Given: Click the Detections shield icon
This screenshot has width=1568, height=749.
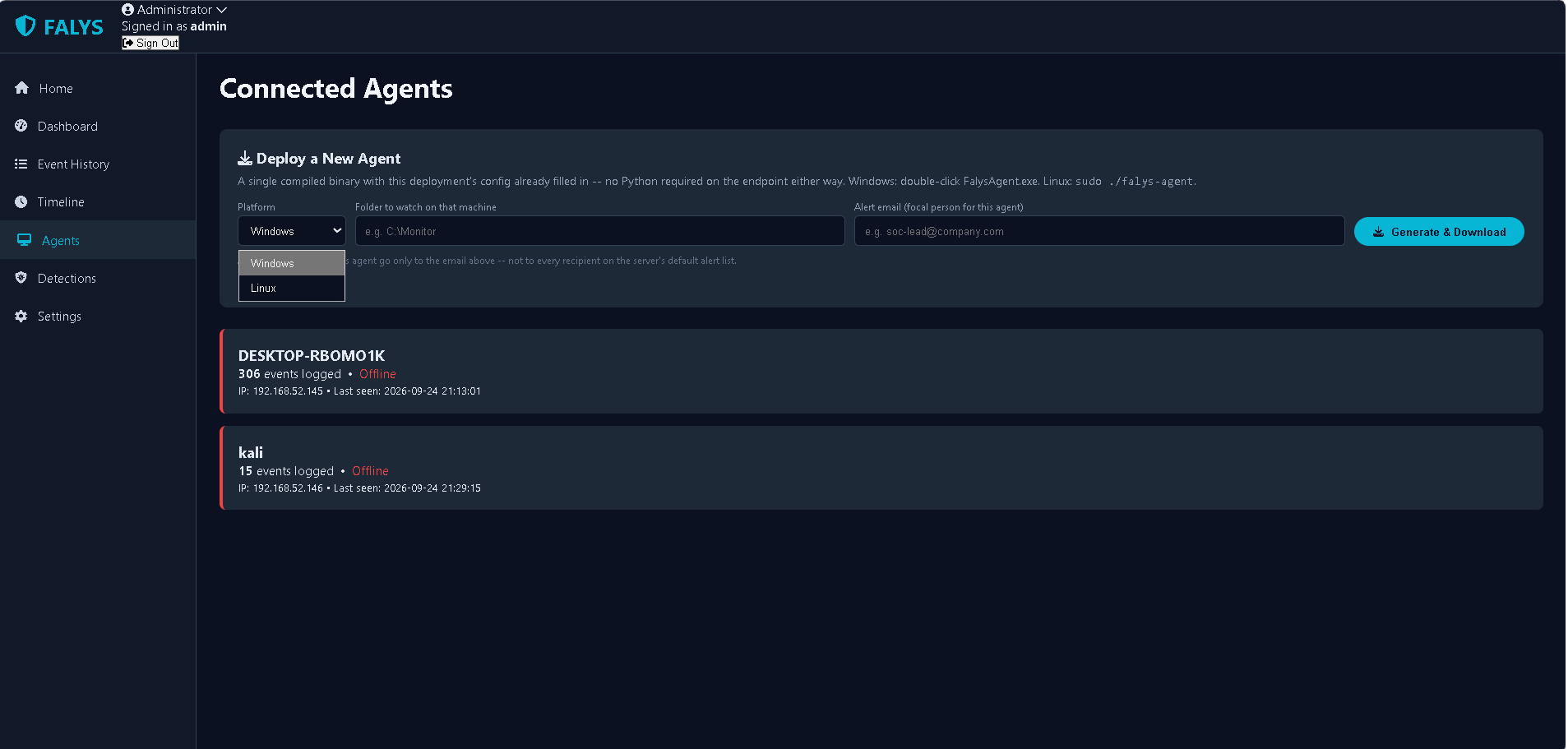Looking at the screenshot, I should (21, 278).
